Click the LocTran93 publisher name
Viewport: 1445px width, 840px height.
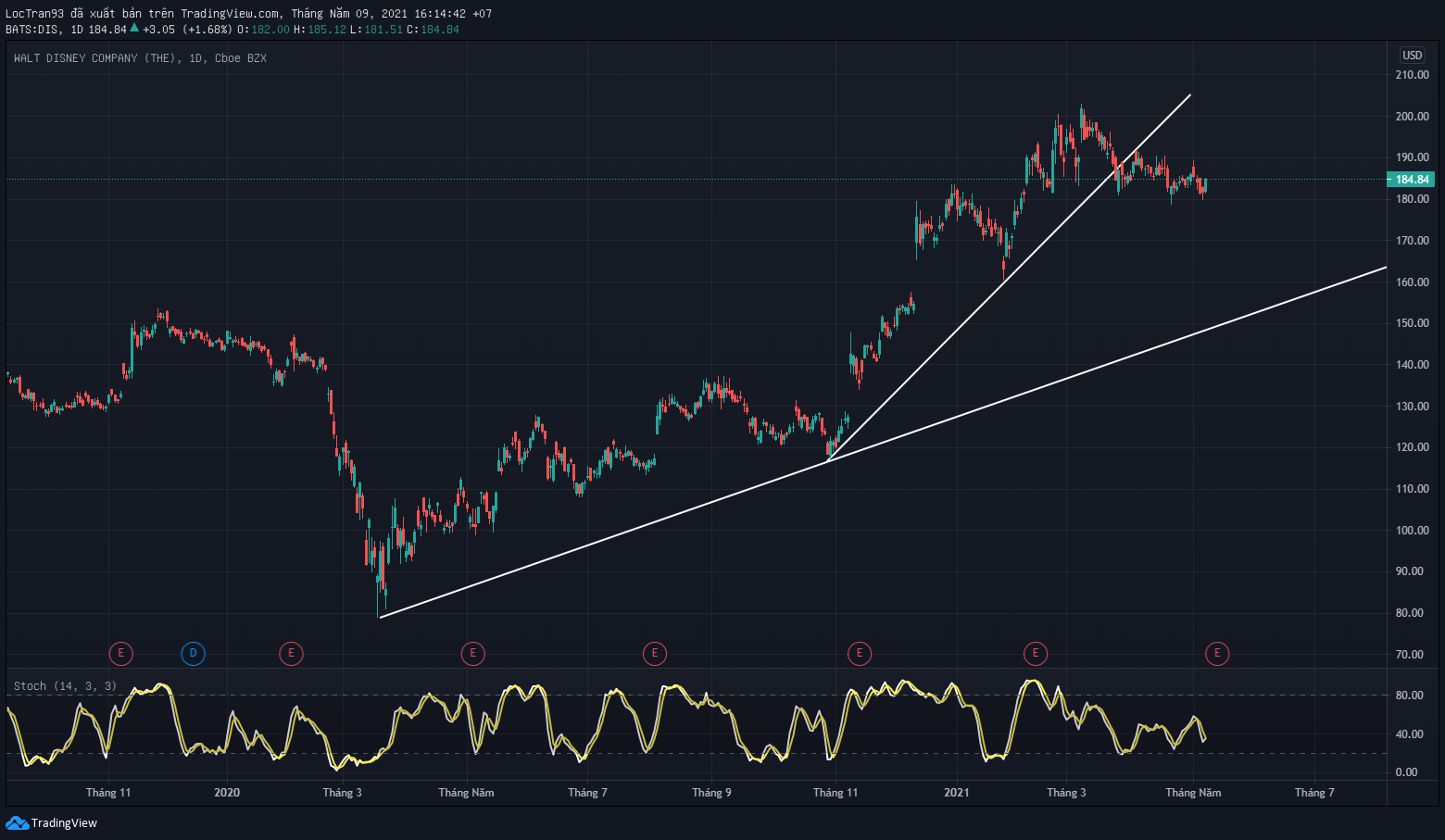[x=35, y=14]
